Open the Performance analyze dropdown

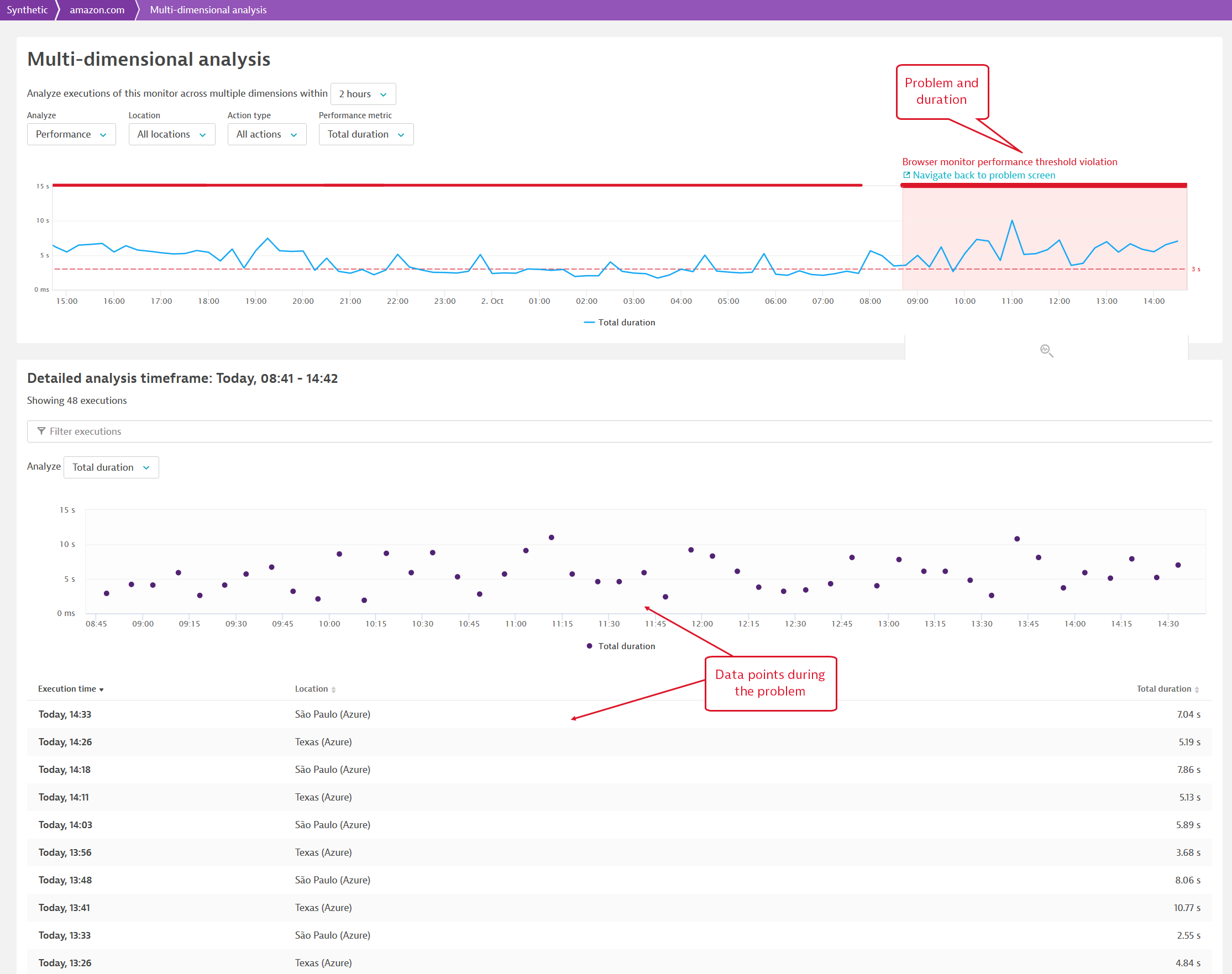tap(71, 134)
